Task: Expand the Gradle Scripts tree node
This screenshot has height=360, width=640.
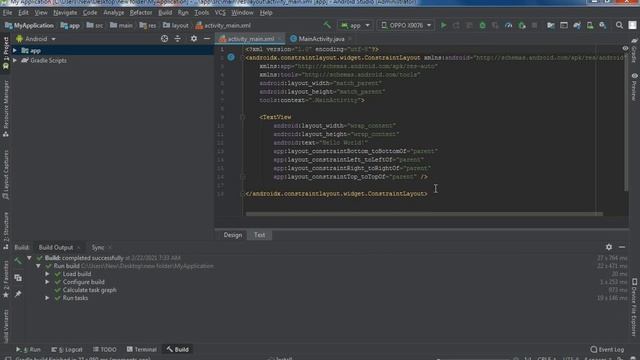Action: coord(15,60)
